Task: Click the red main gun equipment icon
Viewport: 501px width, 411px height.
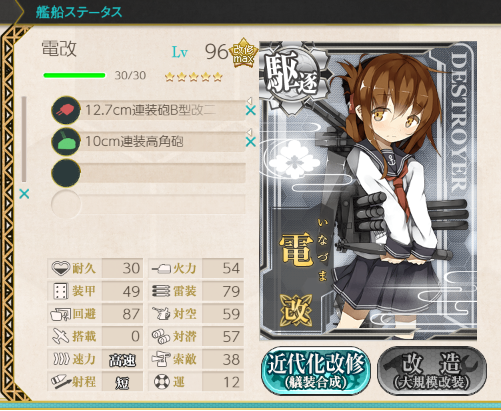Action: tap(66, 110)
